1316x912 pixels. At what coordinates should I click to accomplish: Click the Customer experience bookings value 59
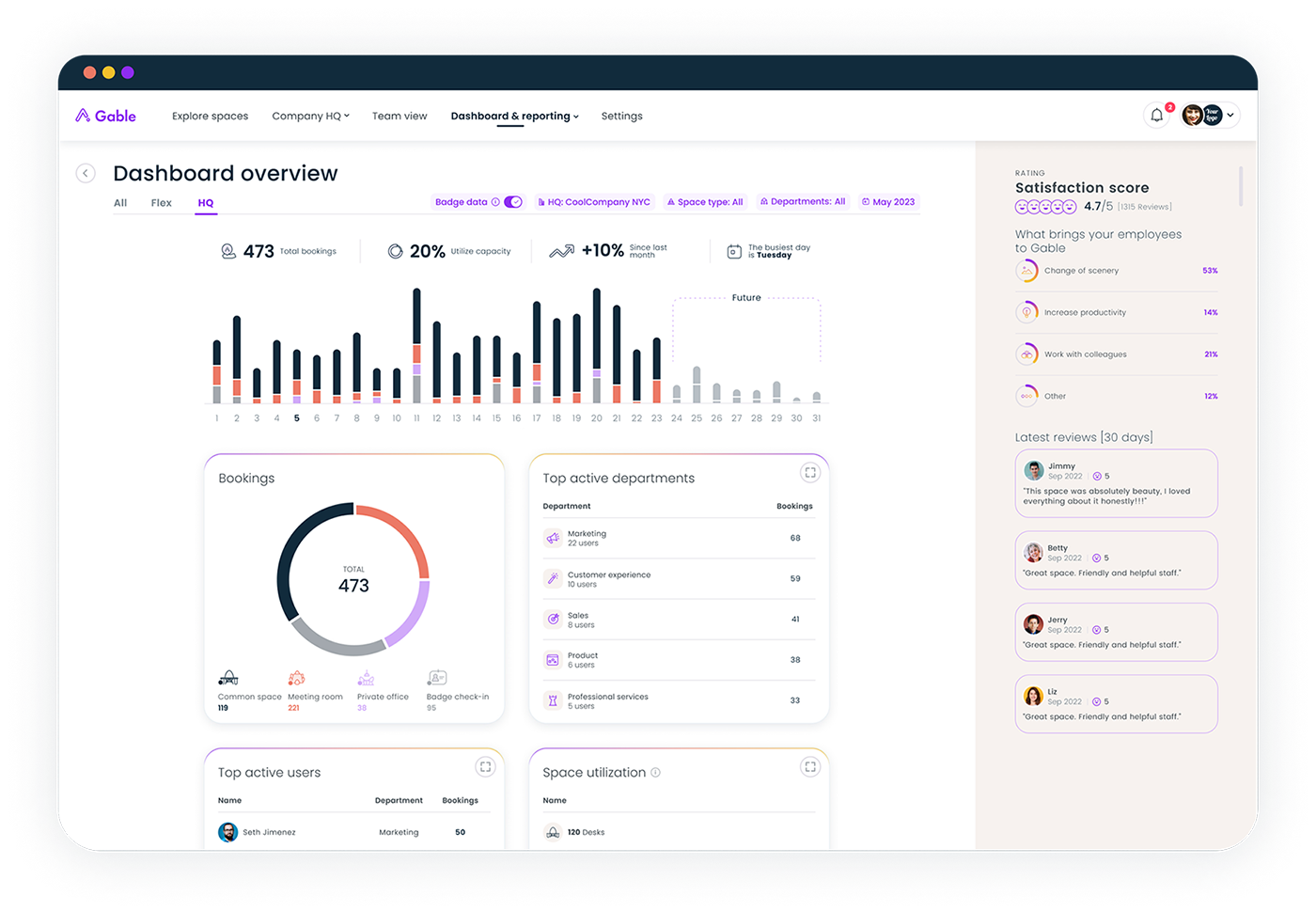tap(795, 579)
